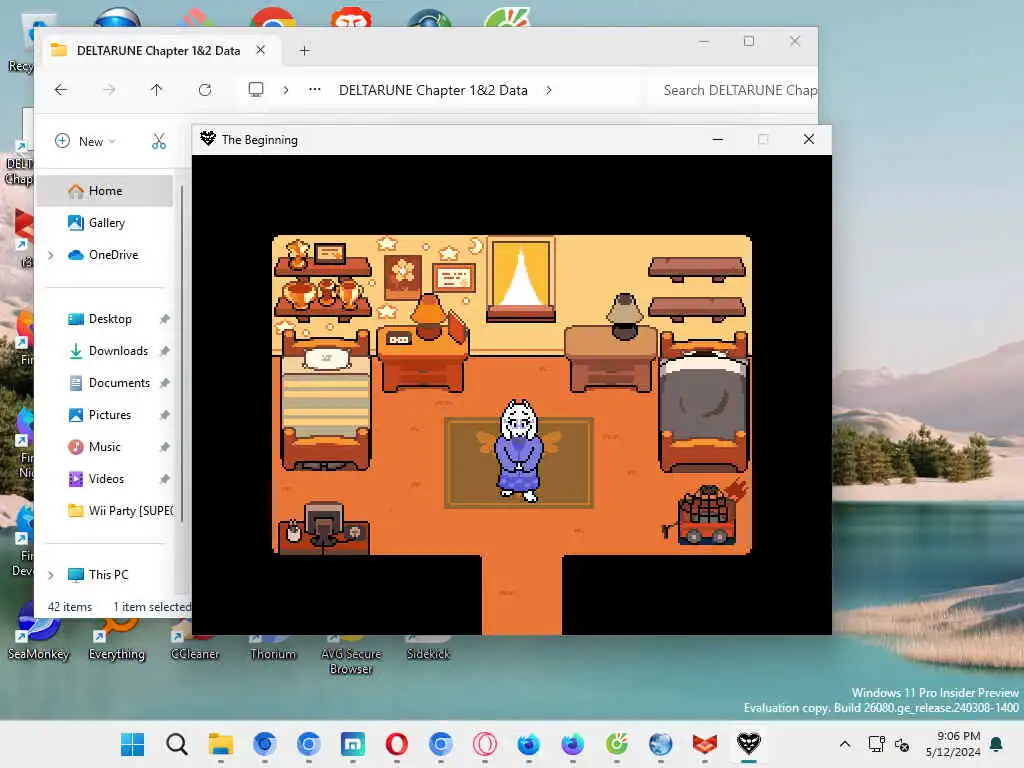Unpin Documents using its pin icon
This screenshot has width=1024, height=768.
pos(165,383)
